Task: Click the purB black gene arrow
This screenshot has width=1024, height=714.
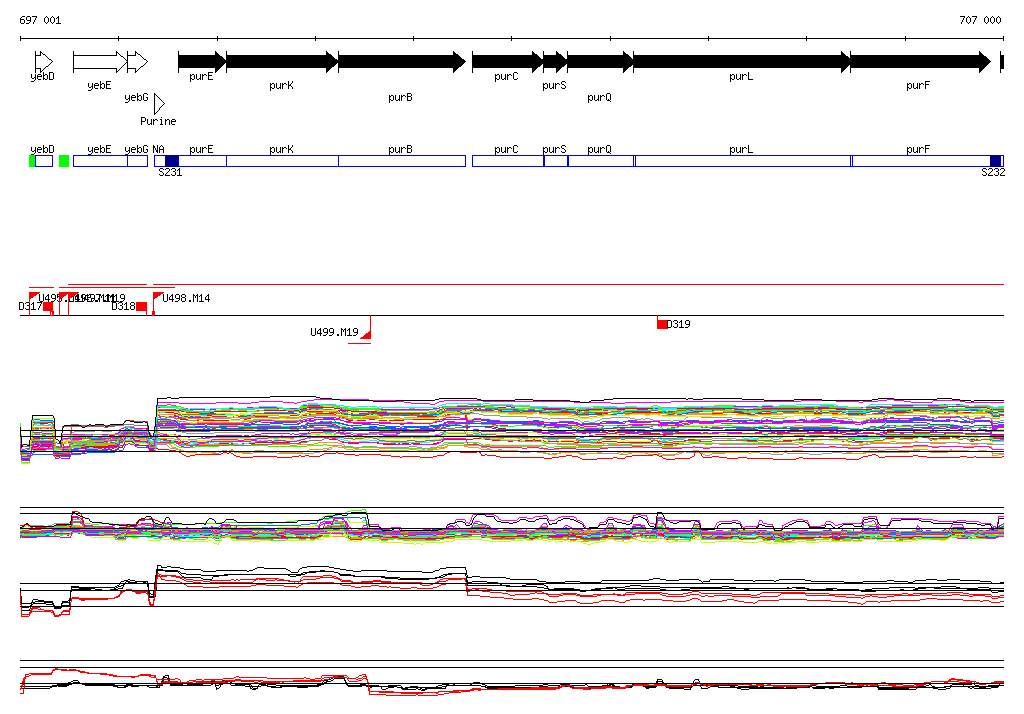Action: pyautogui.click(x=401, y=62)
